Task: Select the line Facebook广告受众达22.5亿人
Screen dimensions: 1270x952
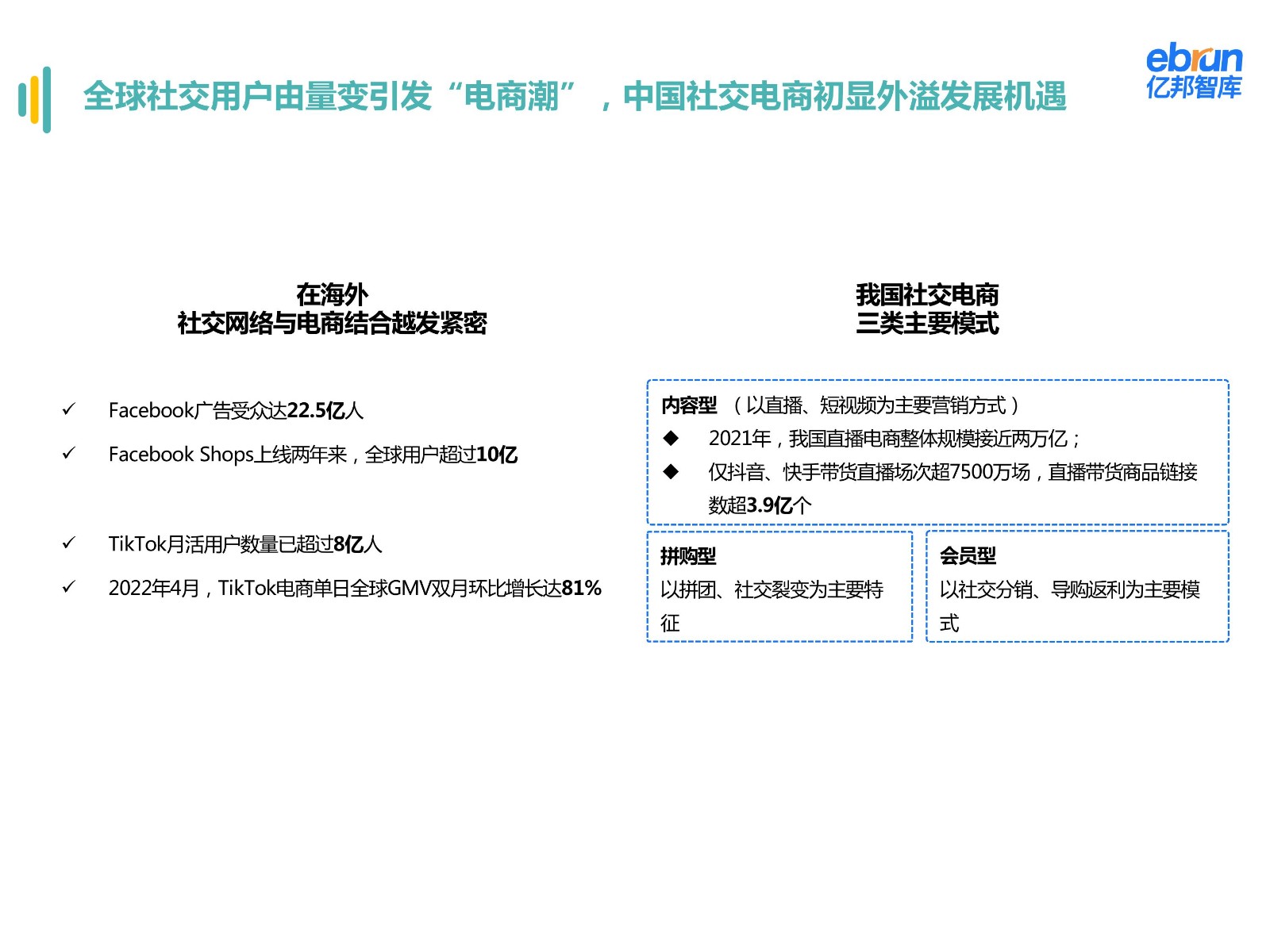Action: click(236, 410)
